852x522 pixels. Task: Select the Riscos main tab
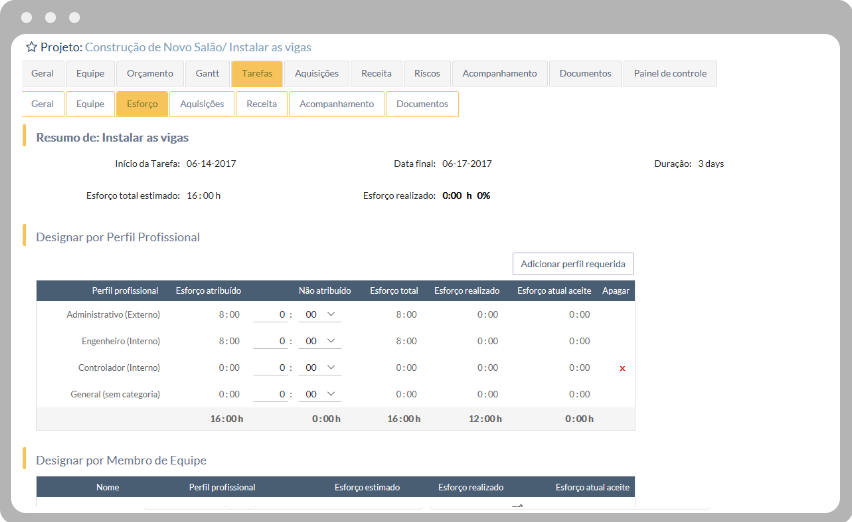click(427, 74)
